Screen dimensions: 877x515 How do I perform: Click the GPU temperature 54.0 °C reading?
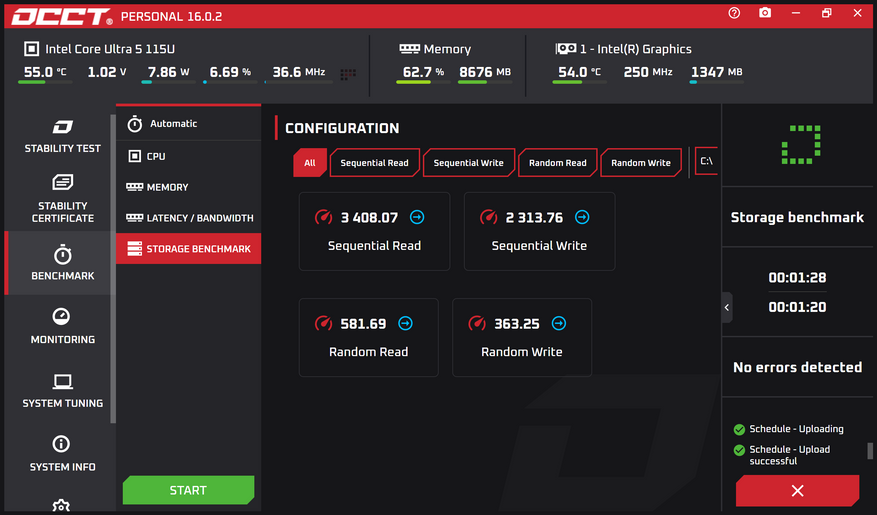click(579, 72)
